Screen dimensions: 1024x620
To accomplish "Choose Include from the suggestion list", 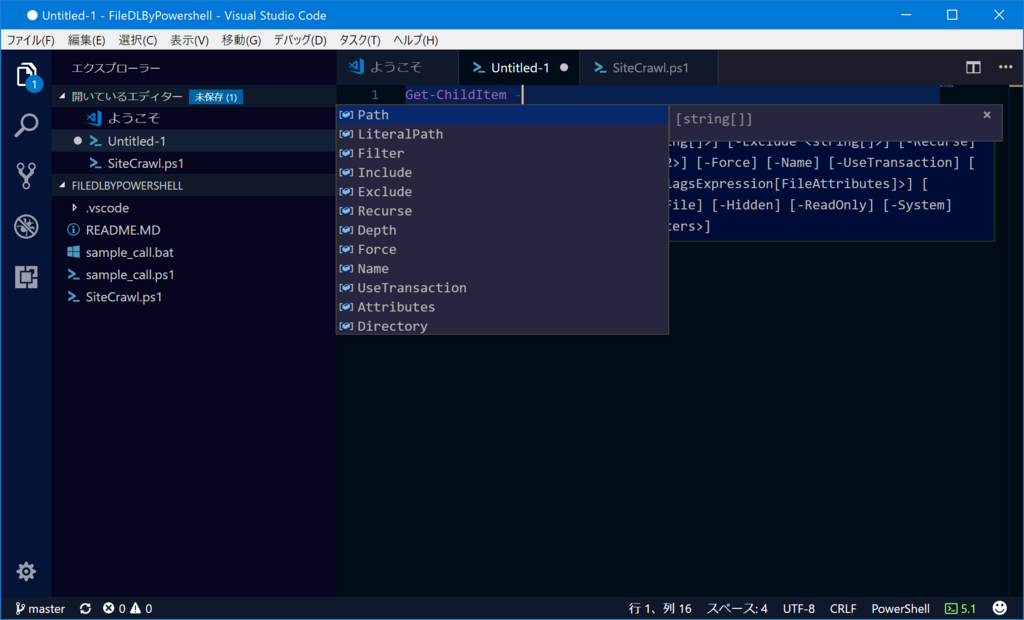I will click(502, 172).
